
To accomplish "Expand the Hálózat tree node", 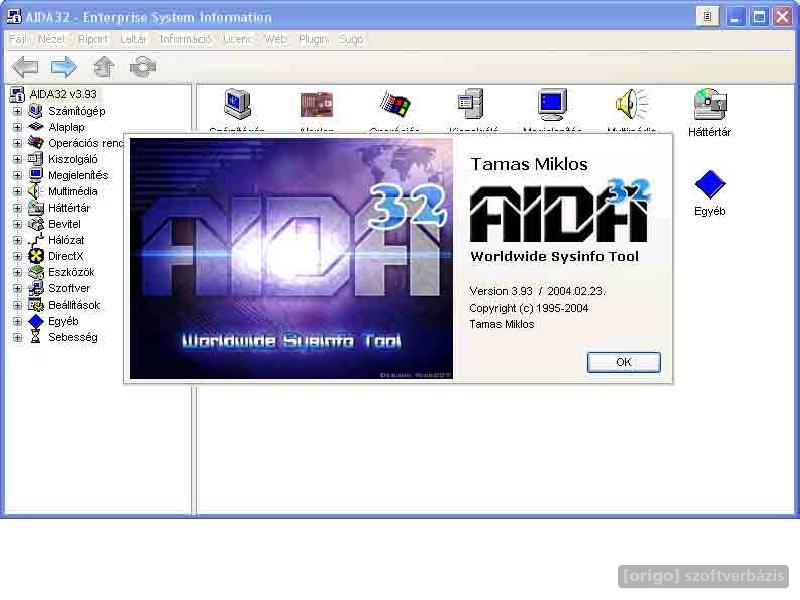I will coord(17,240).
